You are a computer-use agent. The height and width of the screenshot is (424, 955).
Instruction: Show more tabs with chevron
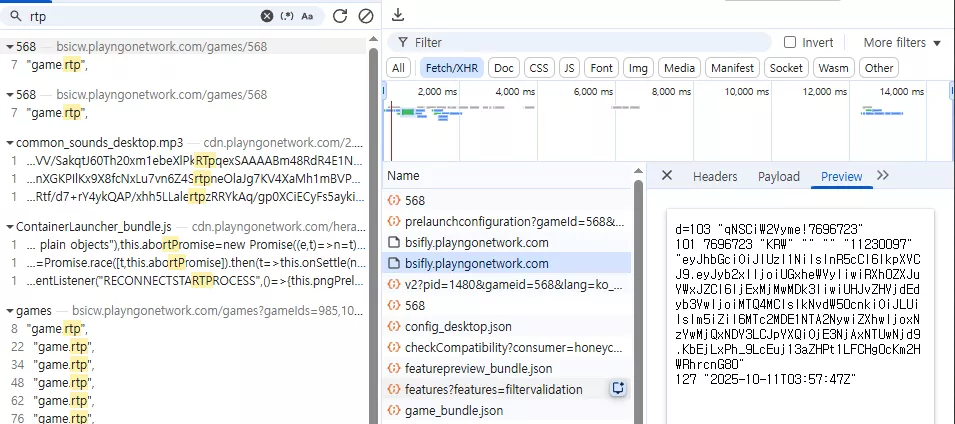(x=883, y=175)
